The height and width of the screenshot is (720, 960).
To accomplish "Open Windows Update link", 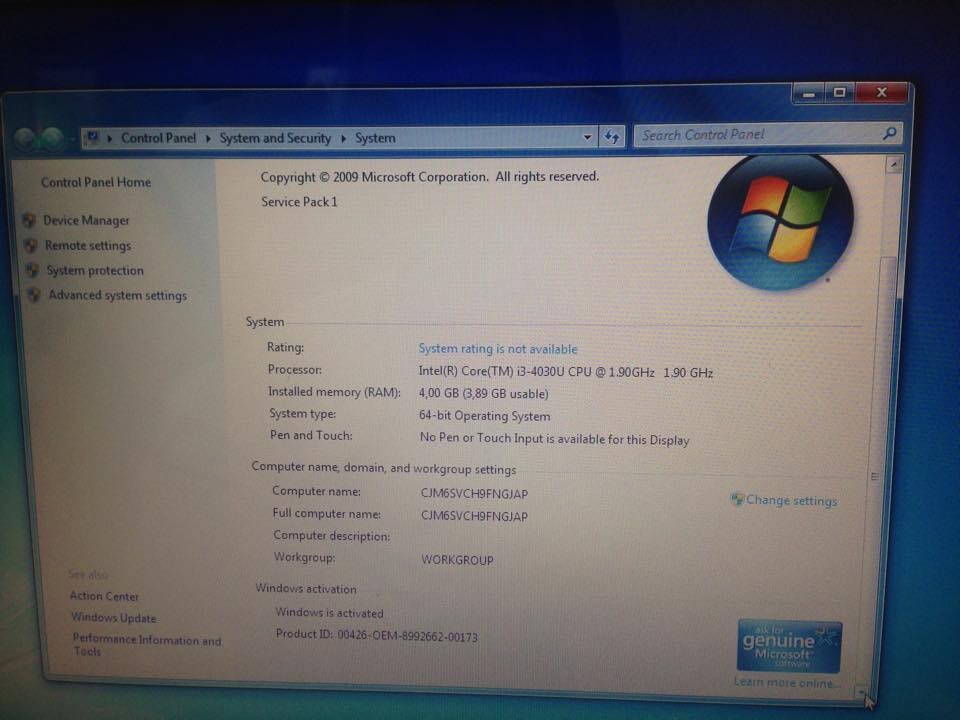I will 113,618.
